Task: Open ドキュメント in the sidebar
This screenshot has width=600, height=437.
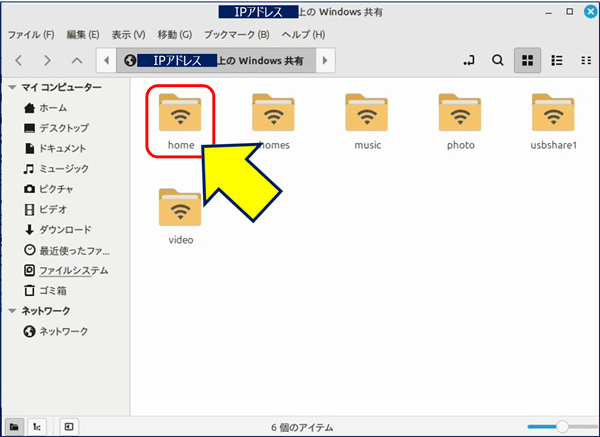Action: coord(55,148)
